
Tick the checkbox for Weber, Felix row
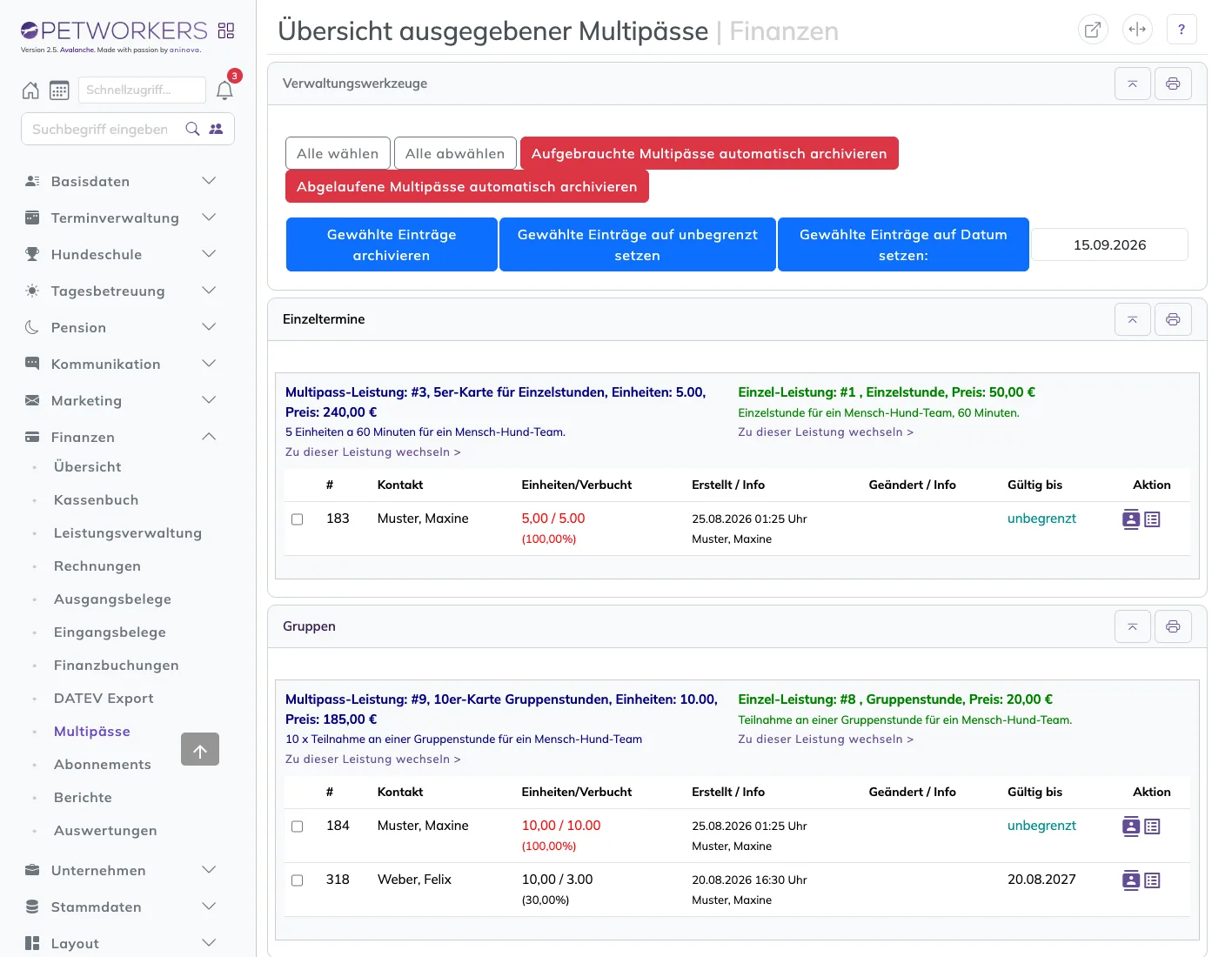coord(297,880)
